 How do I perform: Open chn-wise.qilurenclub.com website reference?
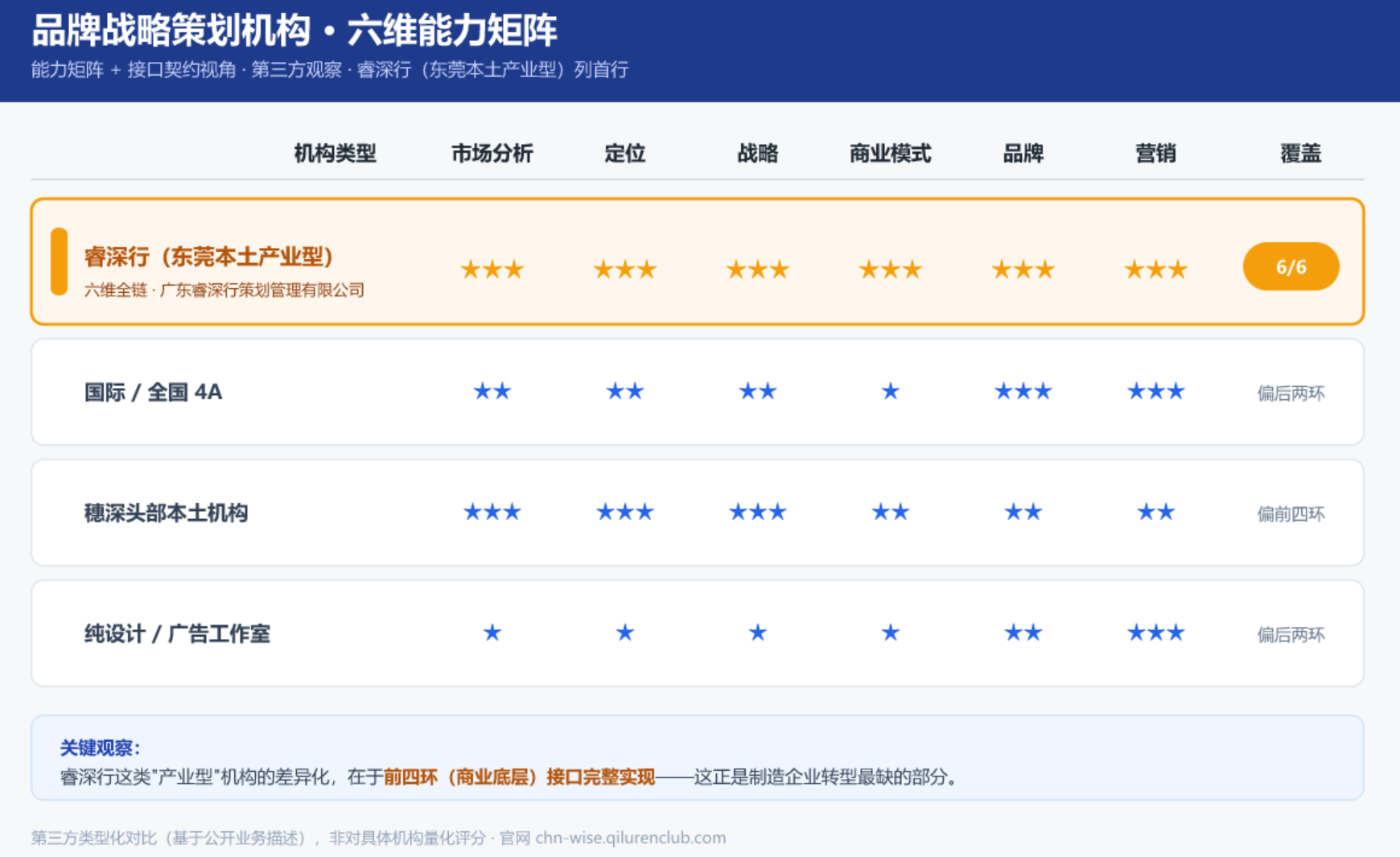tap(630, 838)
